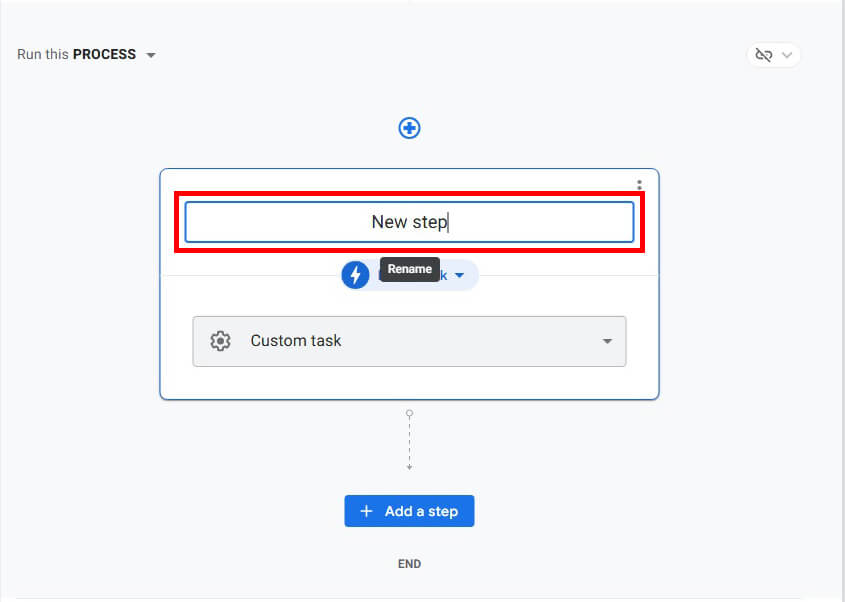Expand the Run this PROCESS dropdown arrow

(x=151, y=55)
